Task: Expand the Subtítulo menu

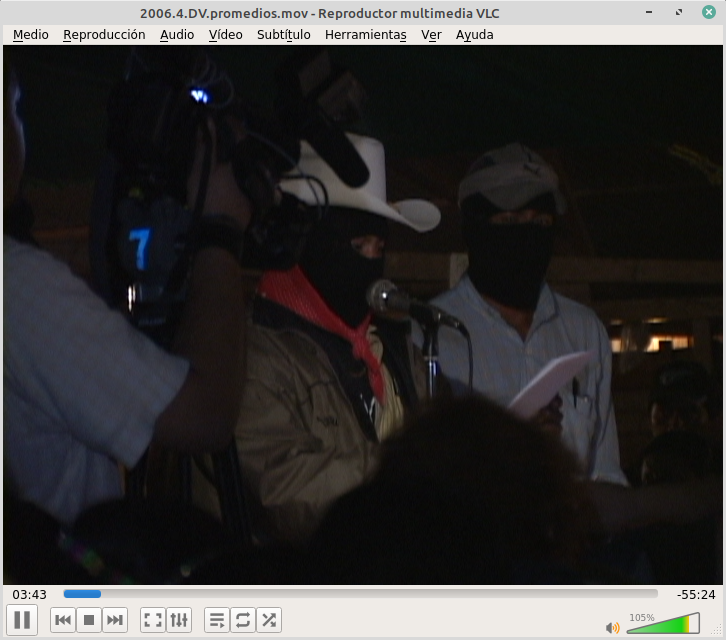Action: [x=283, y=34]
